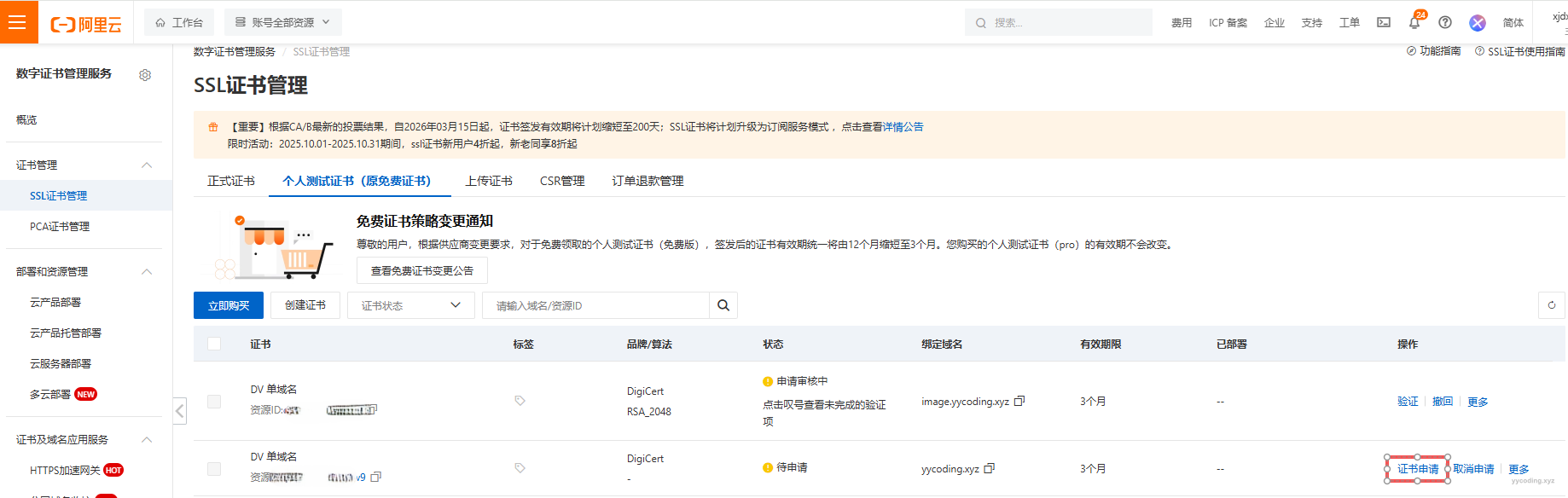This screenshot has width=1568, height=498.
Task: Collapse the left sidebar panel
Action: [x=179, y=411]
